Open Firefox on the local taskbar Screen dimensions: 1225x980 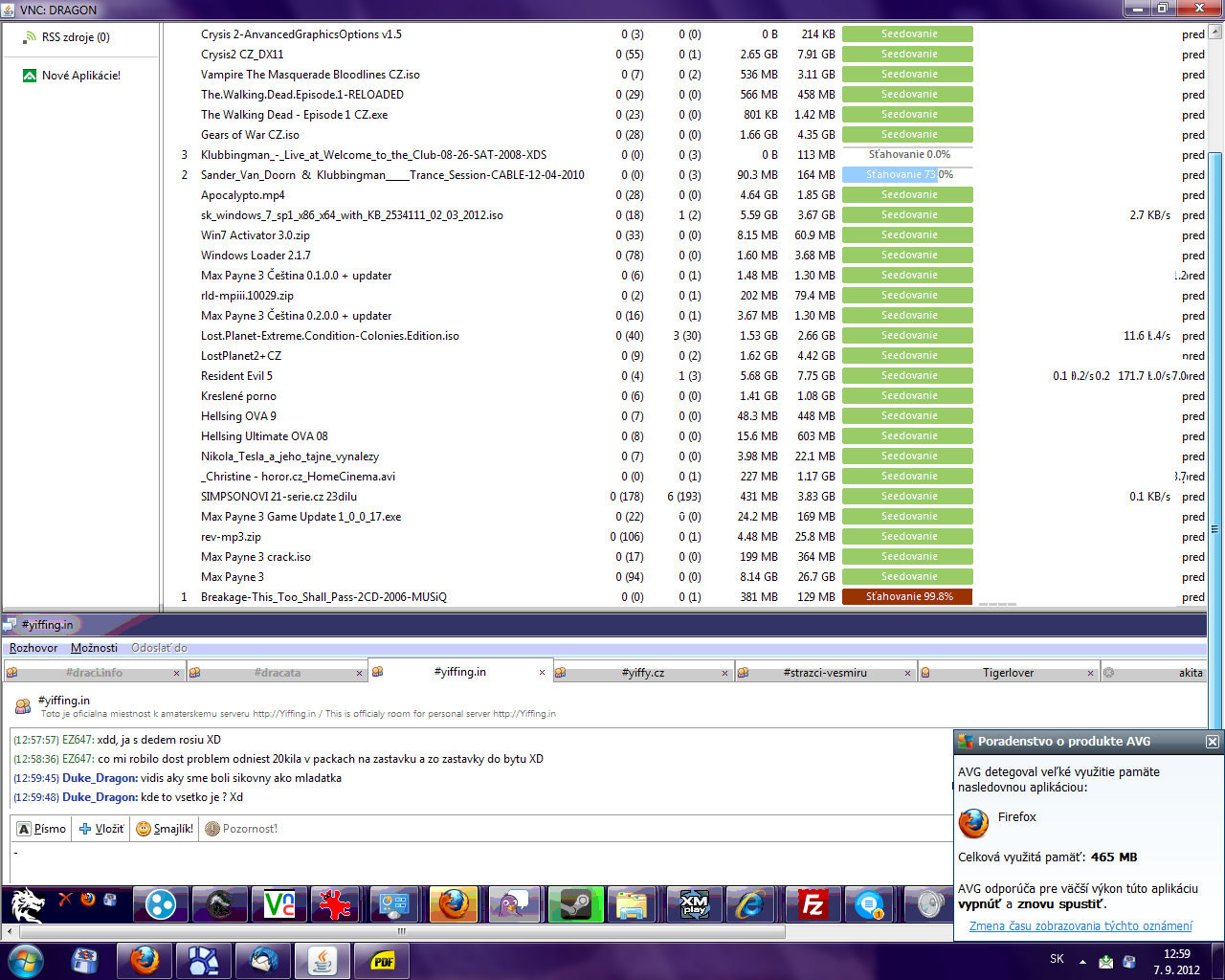pyautogui.click(x=145, y=961)
